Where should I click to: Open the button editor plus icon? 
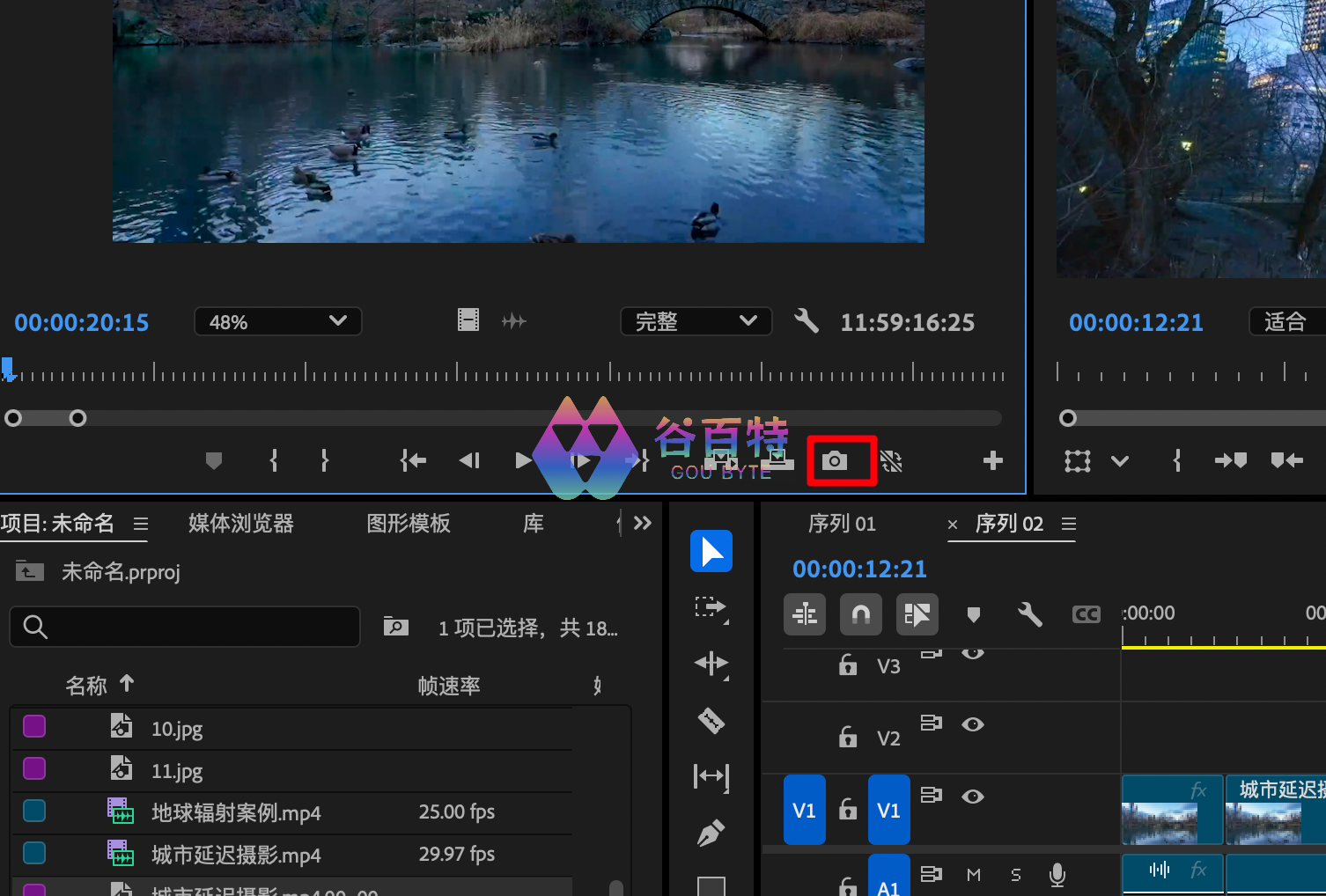(x=992, y=460)
